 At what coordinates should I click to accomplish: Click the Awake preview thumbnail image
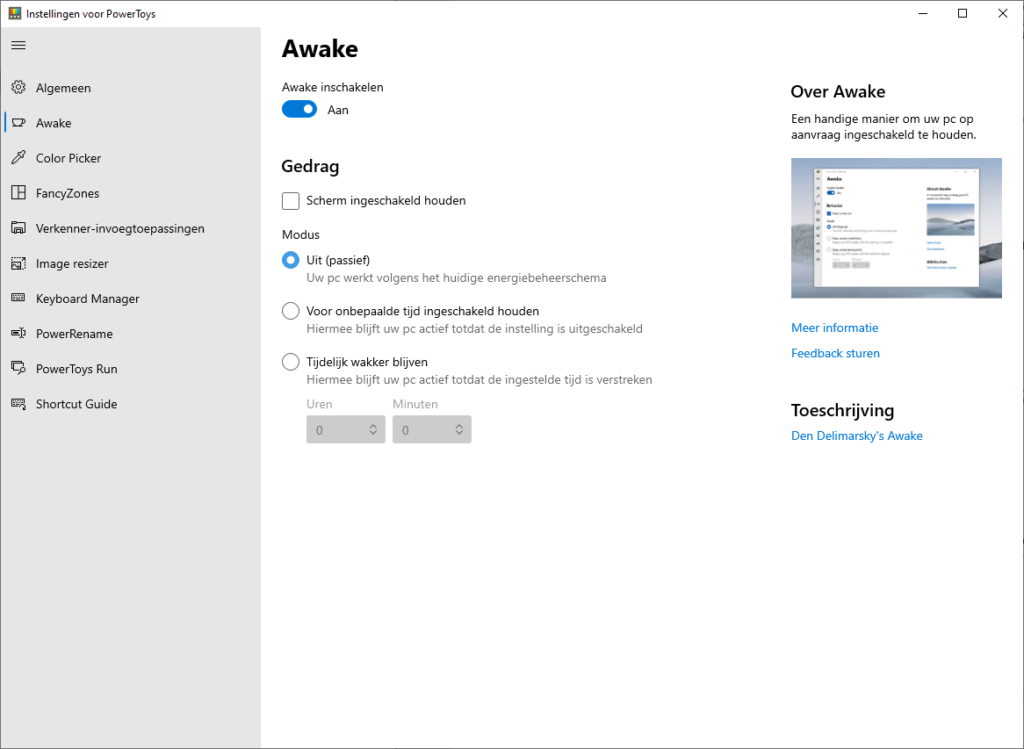point(896,228)
